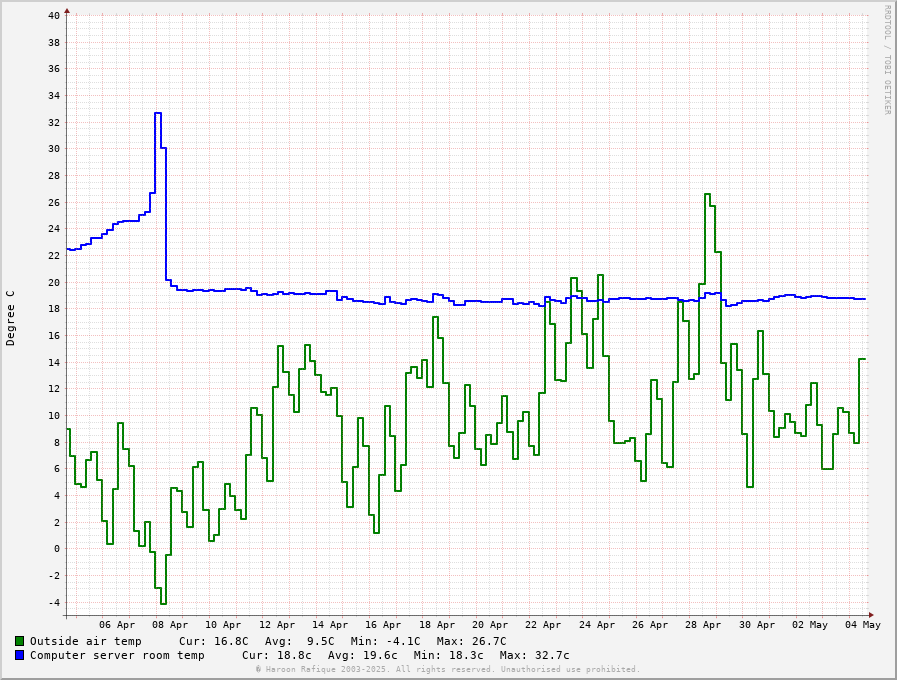Click the 20 value on the y-axis
The image size is (897, 680).
(53, 282)
